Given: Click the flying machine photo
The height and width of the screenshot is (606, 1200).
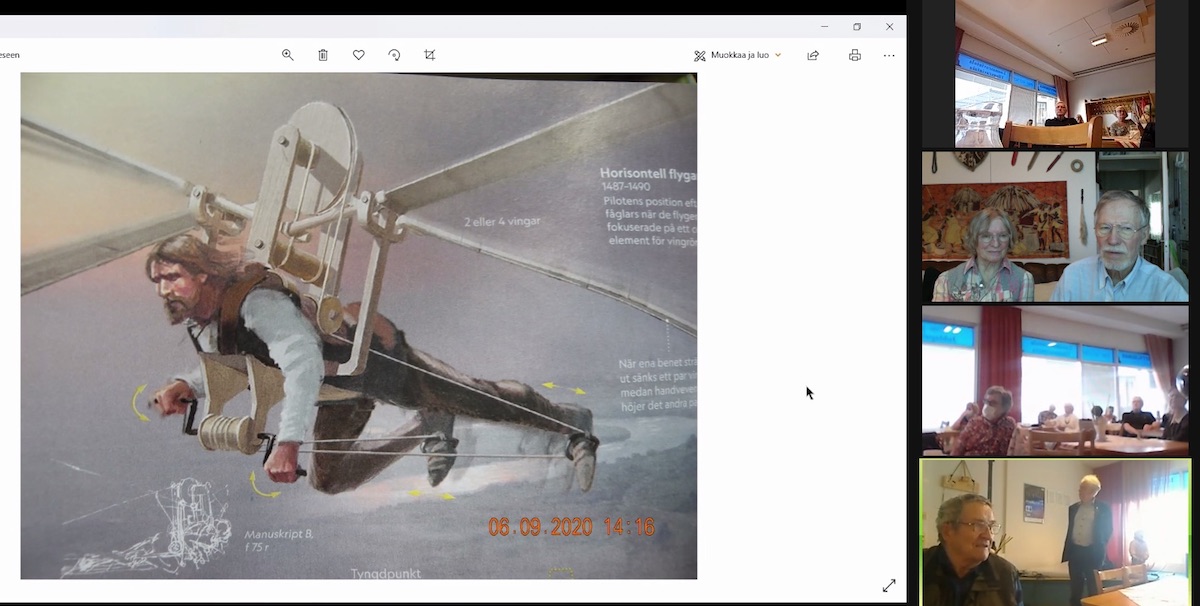Looking at the screenshot, I should point(358,325).
